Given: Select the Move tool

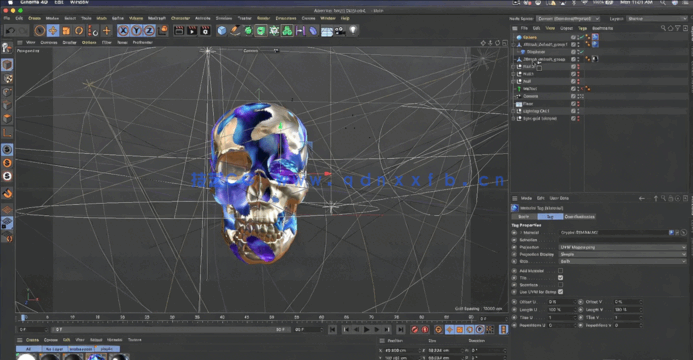Looking at the screenshot, I should (x=53, y=30).
